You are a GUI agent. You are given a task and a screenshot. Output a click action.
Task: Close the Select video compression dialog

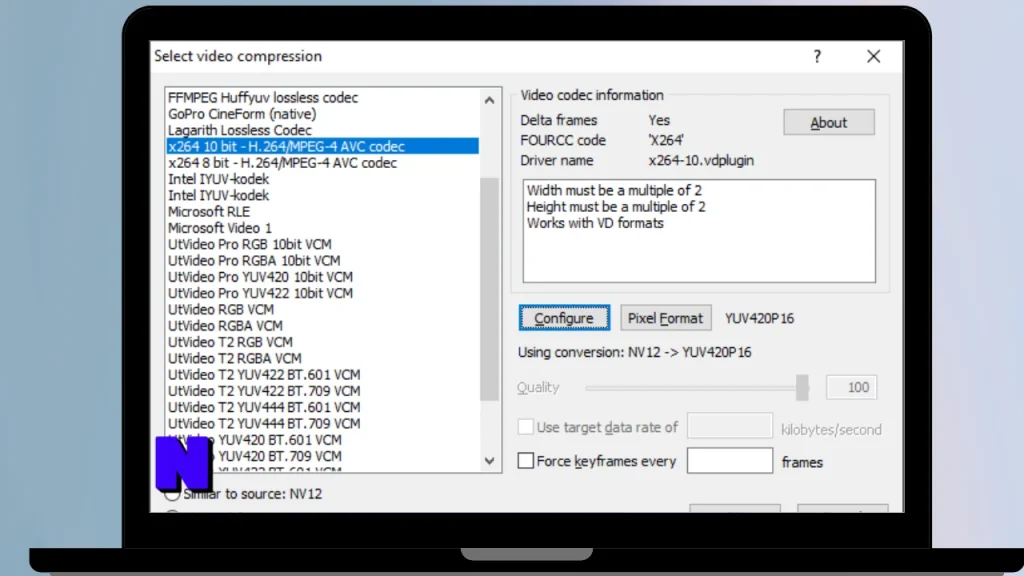[x=873, y=57]
